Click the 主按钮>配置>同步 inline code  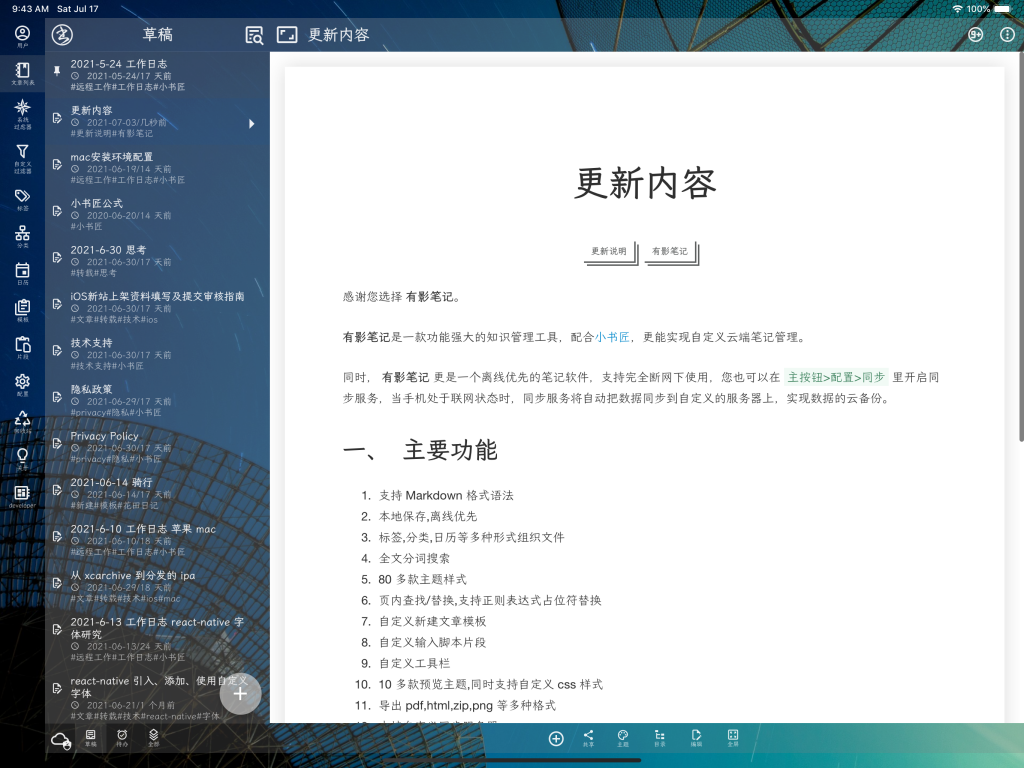pos(836,377)
